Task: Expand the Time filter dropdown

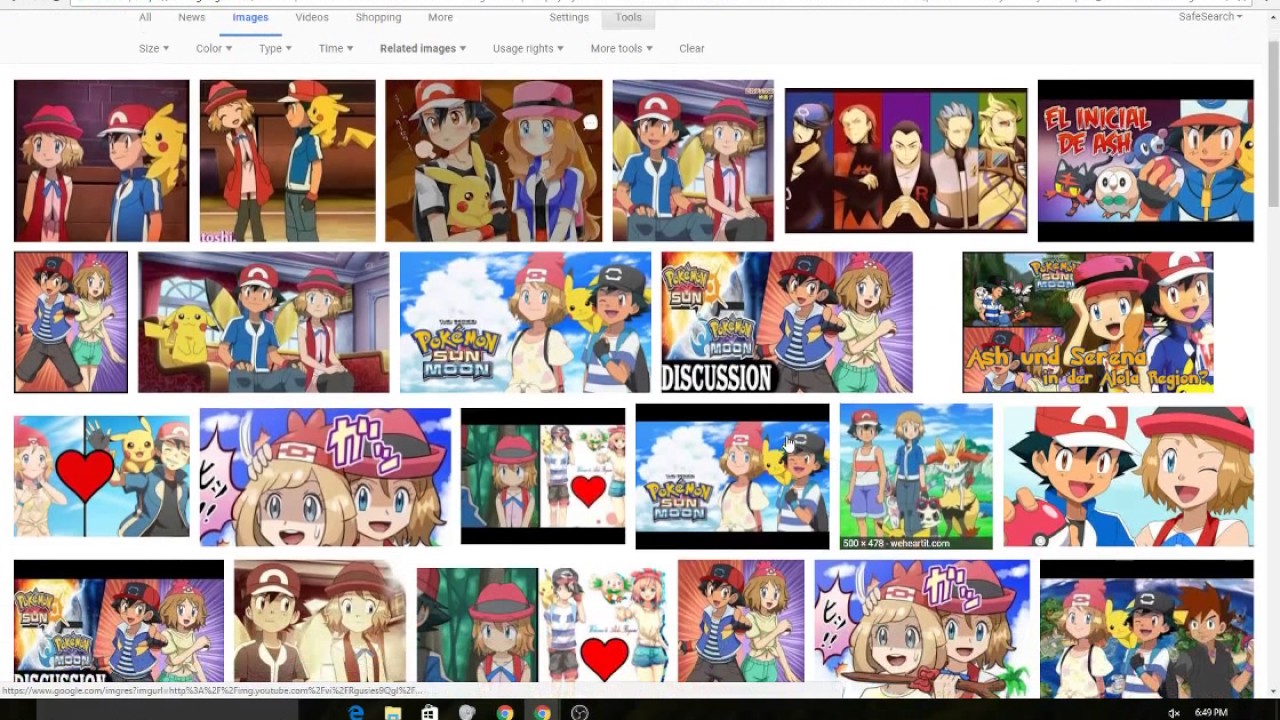Action: [x=336, y=48]
